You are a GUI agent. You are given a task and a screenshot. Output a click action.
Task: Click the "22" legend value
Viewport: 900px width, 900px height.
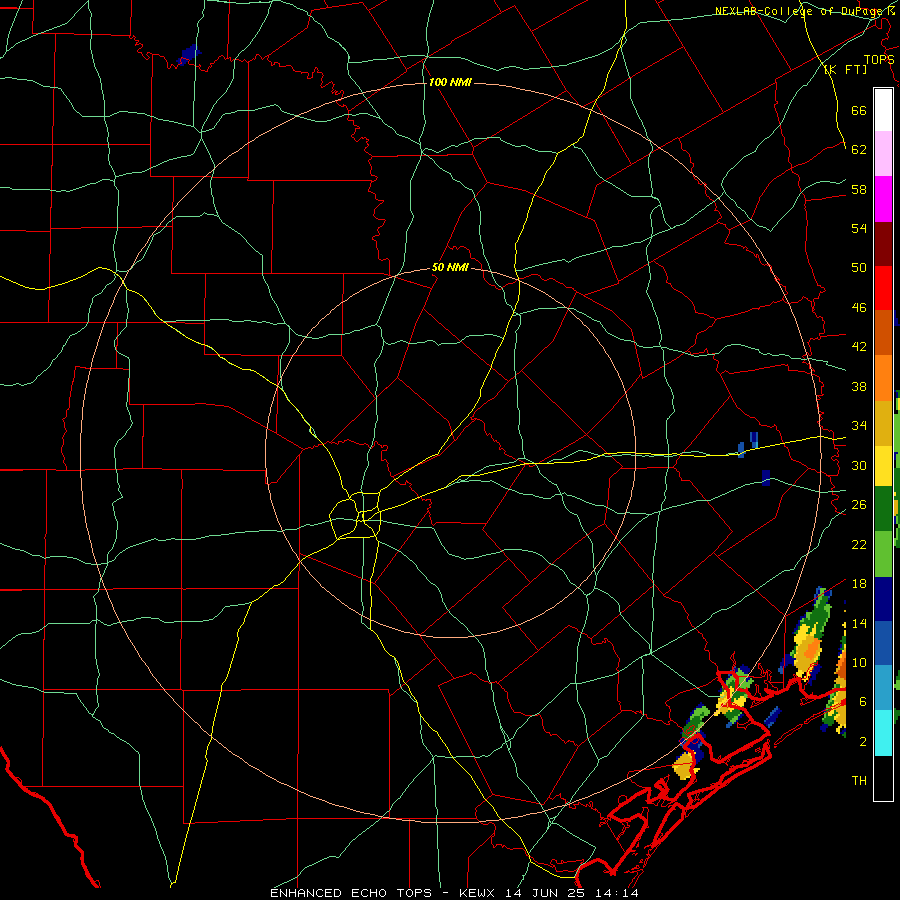[x=859, y=544]
